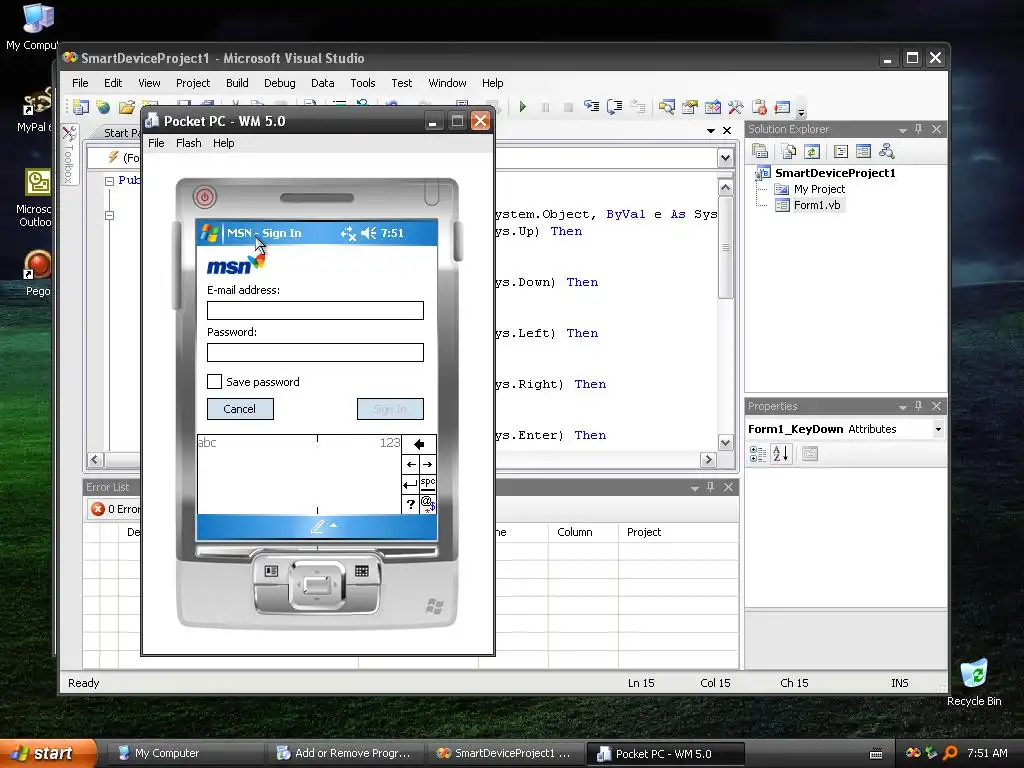The image size is (1024, 768).
Task: Open the method dropdown above the code editor
Action: pyautogui.click(x=725, y=158)
